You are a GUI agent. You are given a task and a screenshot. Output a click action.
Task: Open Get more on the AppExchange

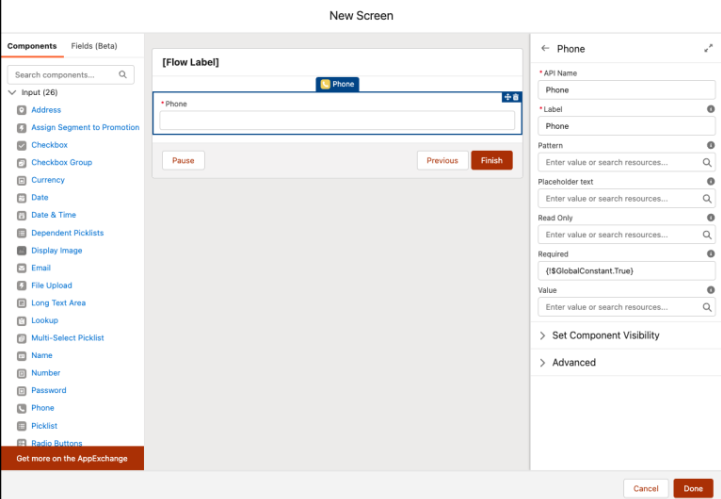tap(73, 459)
